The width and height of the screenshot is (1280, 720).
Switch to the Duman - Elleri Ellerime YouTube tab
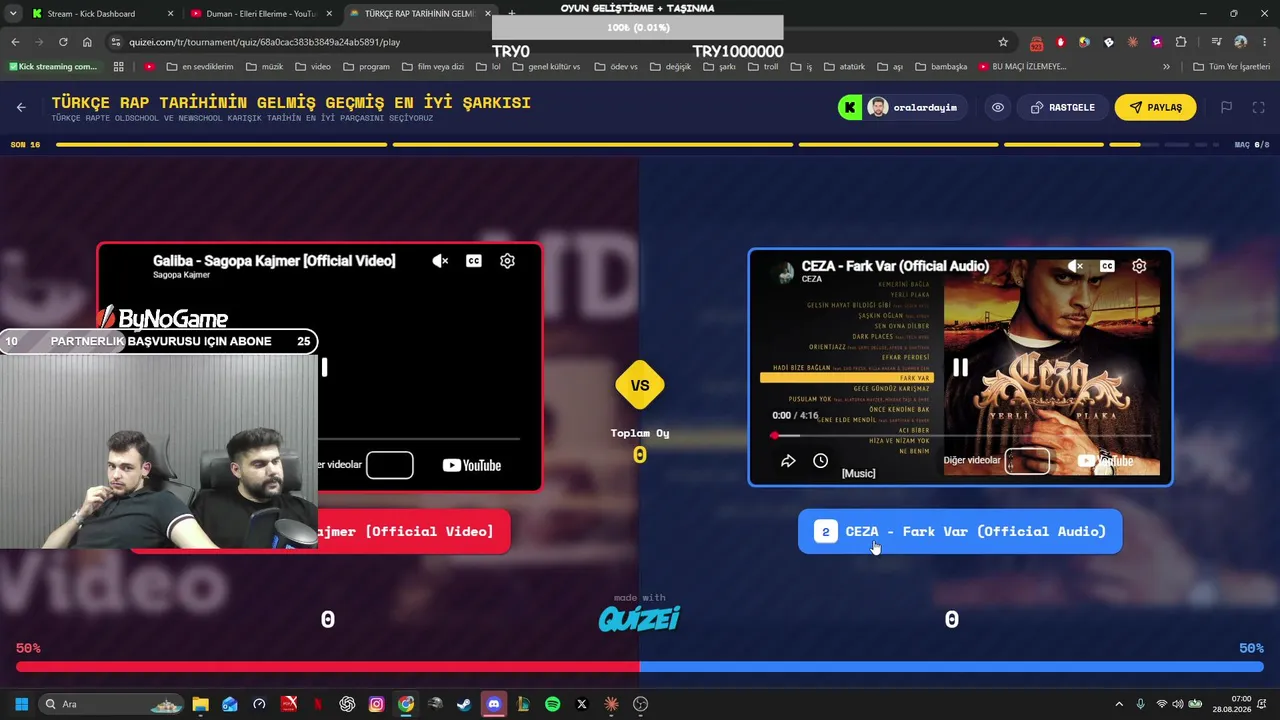(260, 14)
